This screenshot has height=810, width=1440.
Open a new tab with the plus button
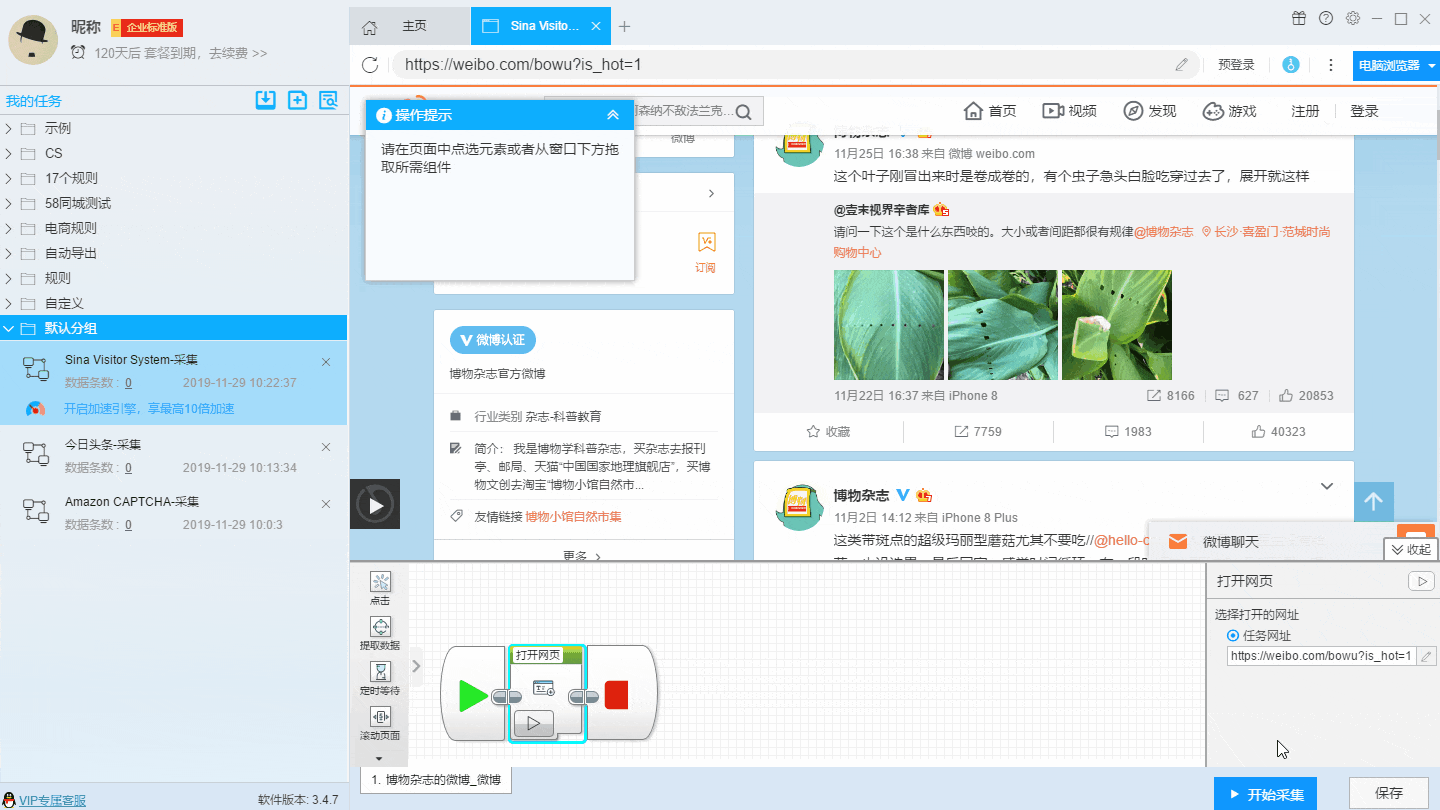click(625, 27)
